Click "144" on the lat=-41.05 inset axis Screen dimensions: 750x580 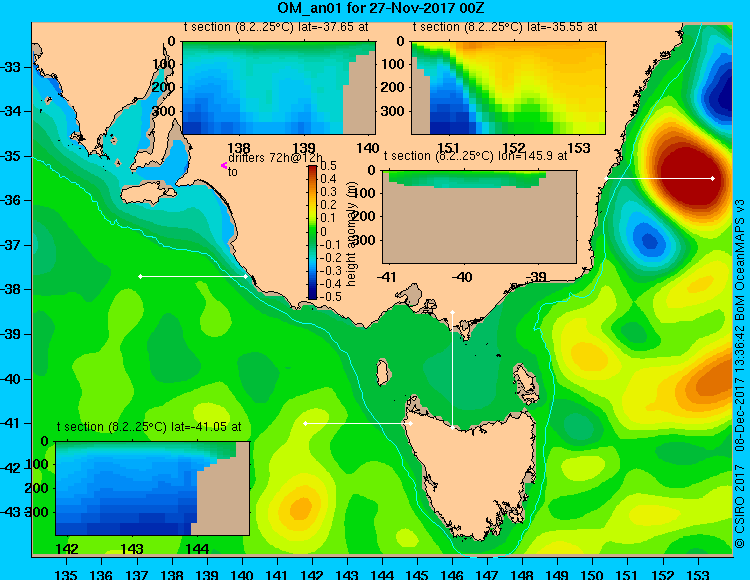pyautogui.click(x=198, y=549)
